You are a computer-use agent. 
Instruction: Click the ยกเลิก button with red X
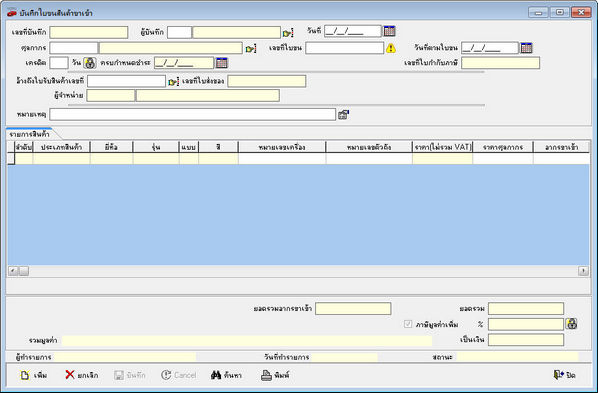coord(82,375)
